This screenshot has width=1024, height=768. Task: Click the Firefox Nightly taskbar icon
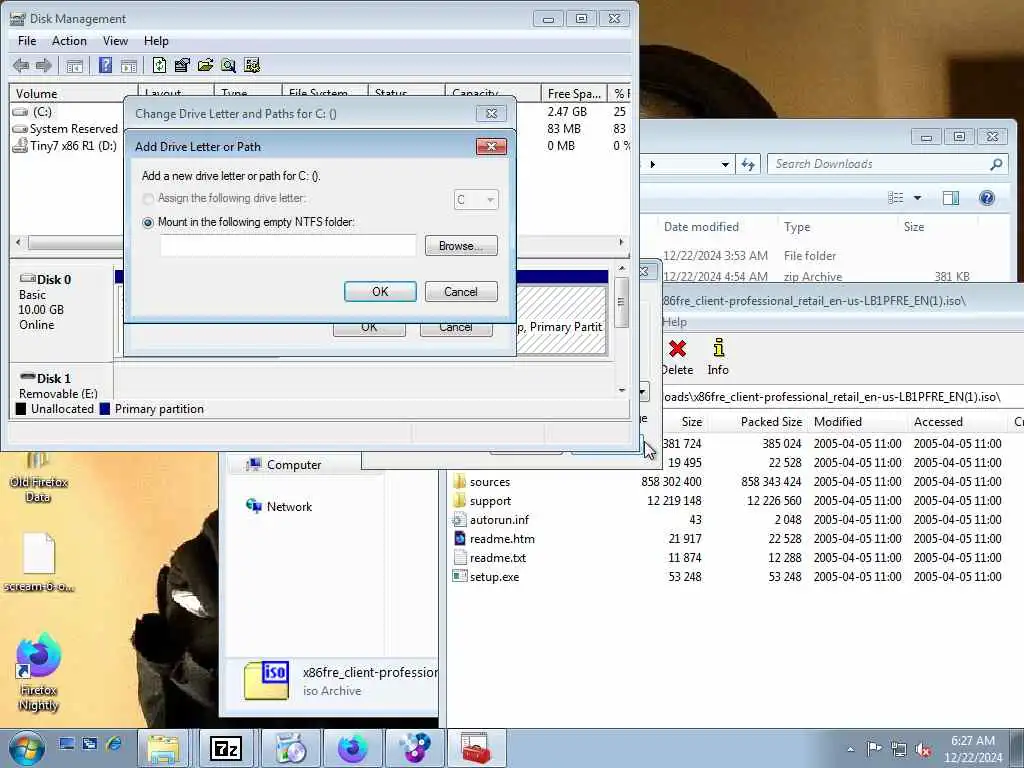[x=353, y=748]
